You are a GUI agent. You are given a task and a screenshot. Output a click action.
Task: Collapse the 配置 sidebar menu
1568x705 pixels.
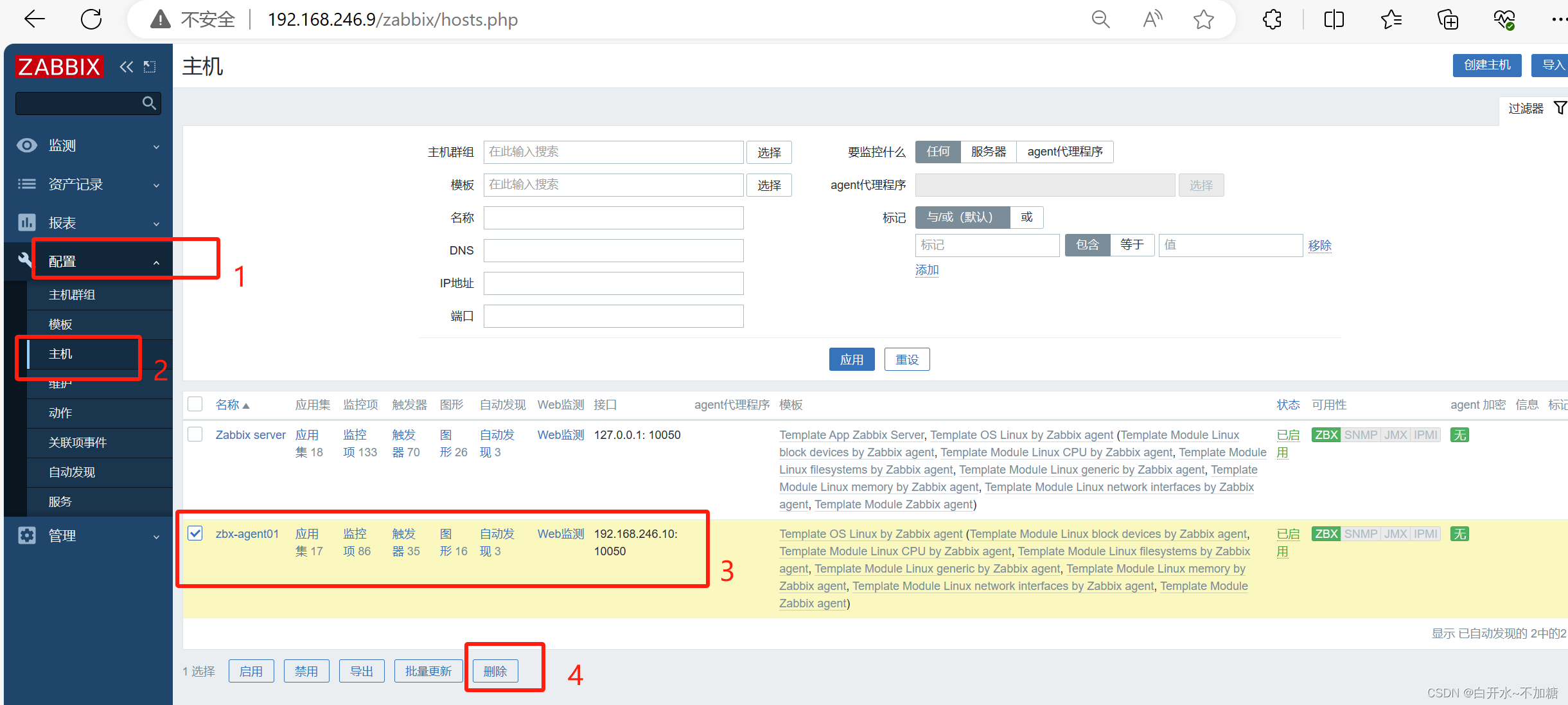pyautogui.click(x=89, y=262)
